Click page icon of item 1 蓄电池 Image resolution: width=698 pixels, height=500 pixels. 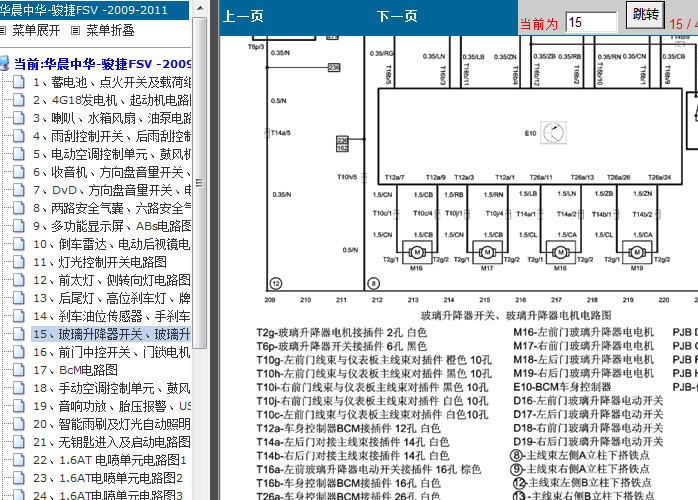(19, 82)
